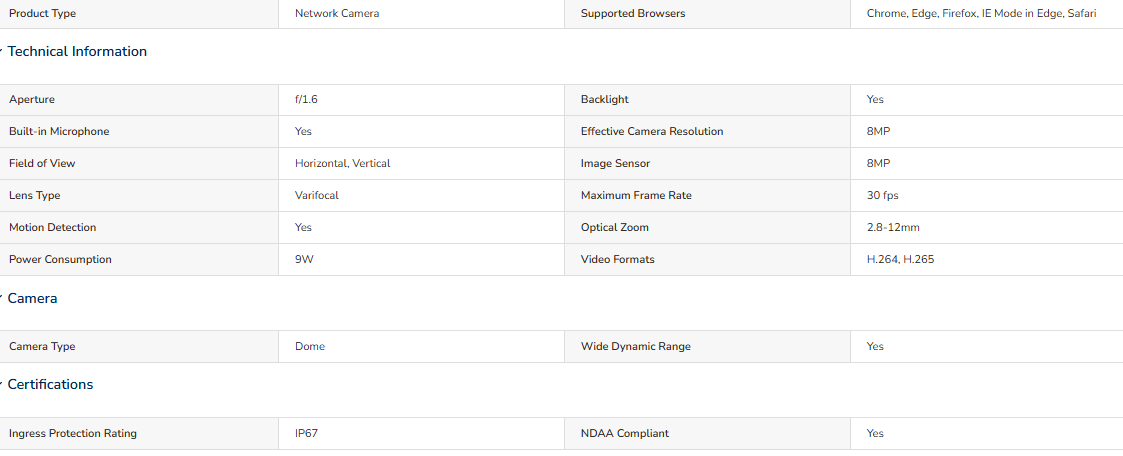This screenshot has height=456, width=1123.
Task: Select the Dome camera type value
Action: coord(309,346)
